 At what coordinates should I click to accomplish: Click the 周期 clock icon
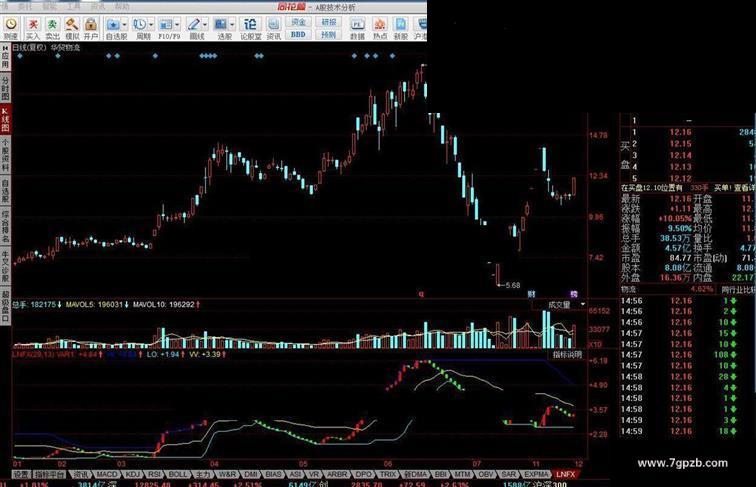coord(140,25)
